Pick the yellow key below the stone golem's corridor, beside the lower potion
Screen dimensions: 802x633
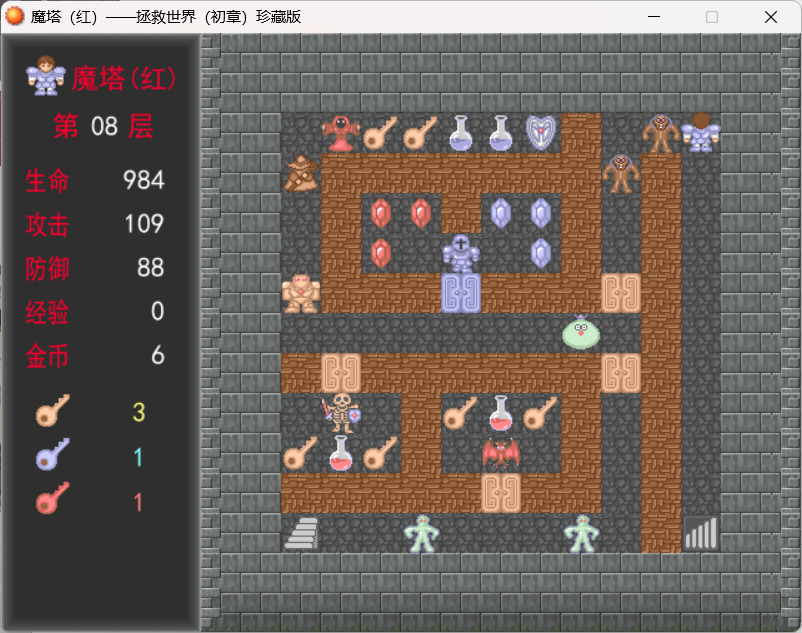[x=301, y=453]
